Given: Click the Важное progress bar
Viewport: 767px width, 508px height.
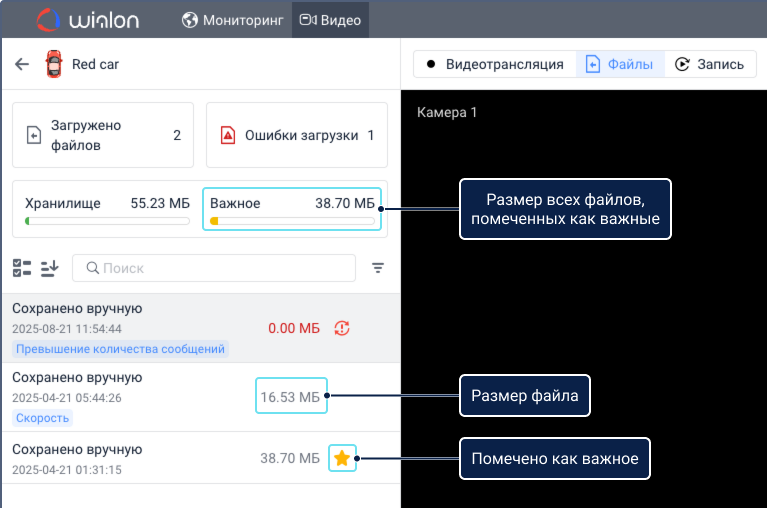Looking at the screenshot, I should [x=292, y=221].
